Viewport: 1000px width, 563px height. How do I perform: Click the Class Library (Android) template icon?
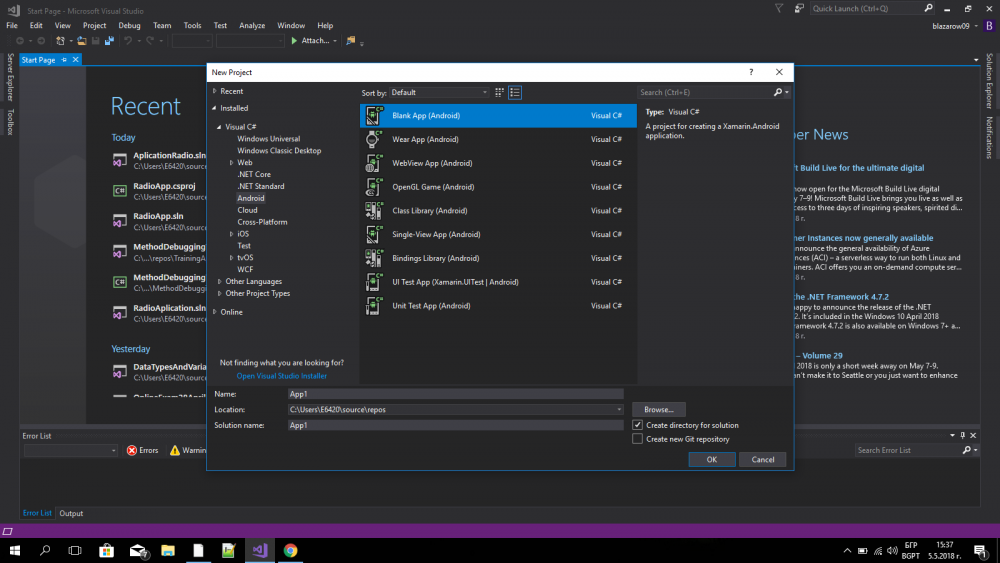374,210
